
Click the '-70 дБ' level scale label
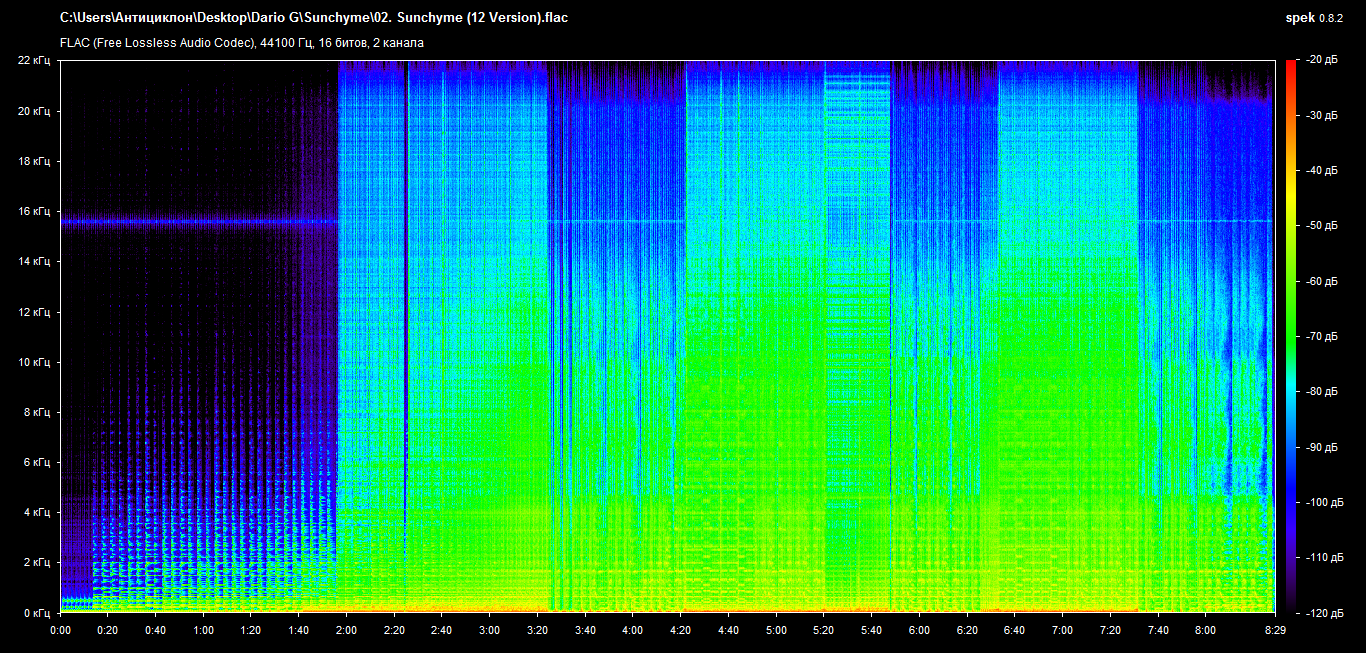point(1320,336)
